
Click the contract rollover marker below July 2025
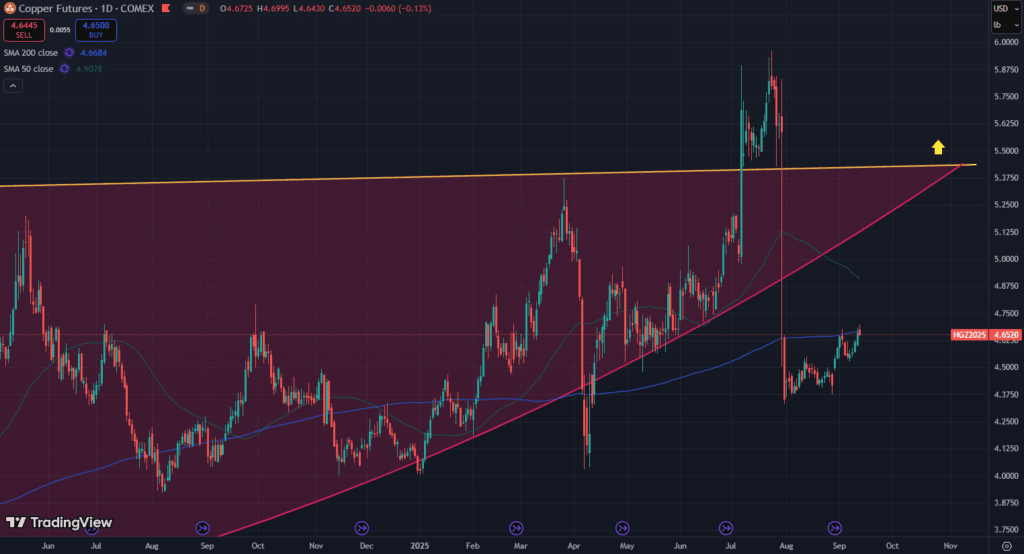click(727, 527)
